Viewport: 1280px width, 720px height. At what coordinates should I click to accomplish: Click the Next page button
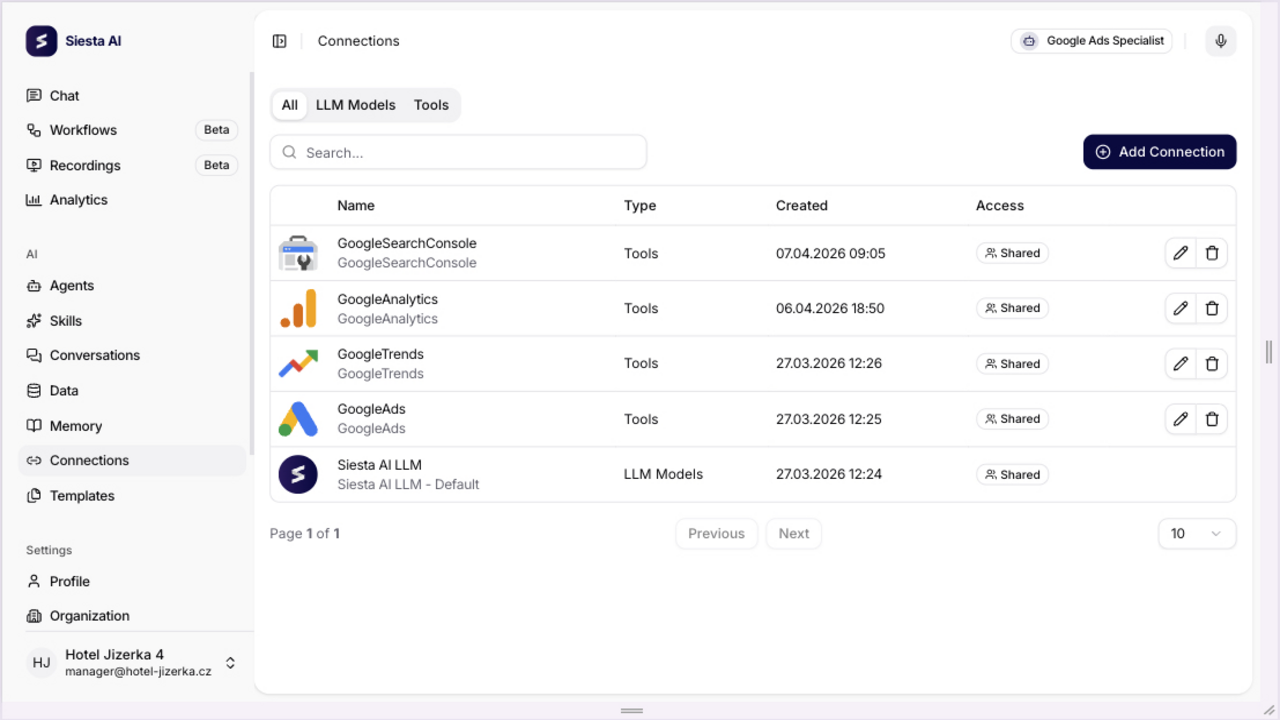pos(794,533)
